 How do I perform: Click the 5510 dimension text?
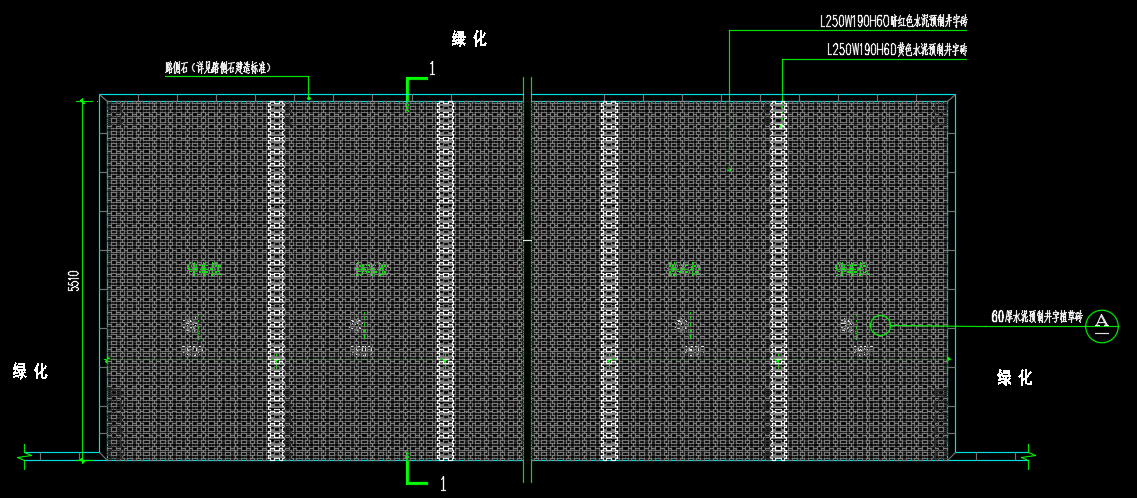(73, 280)
